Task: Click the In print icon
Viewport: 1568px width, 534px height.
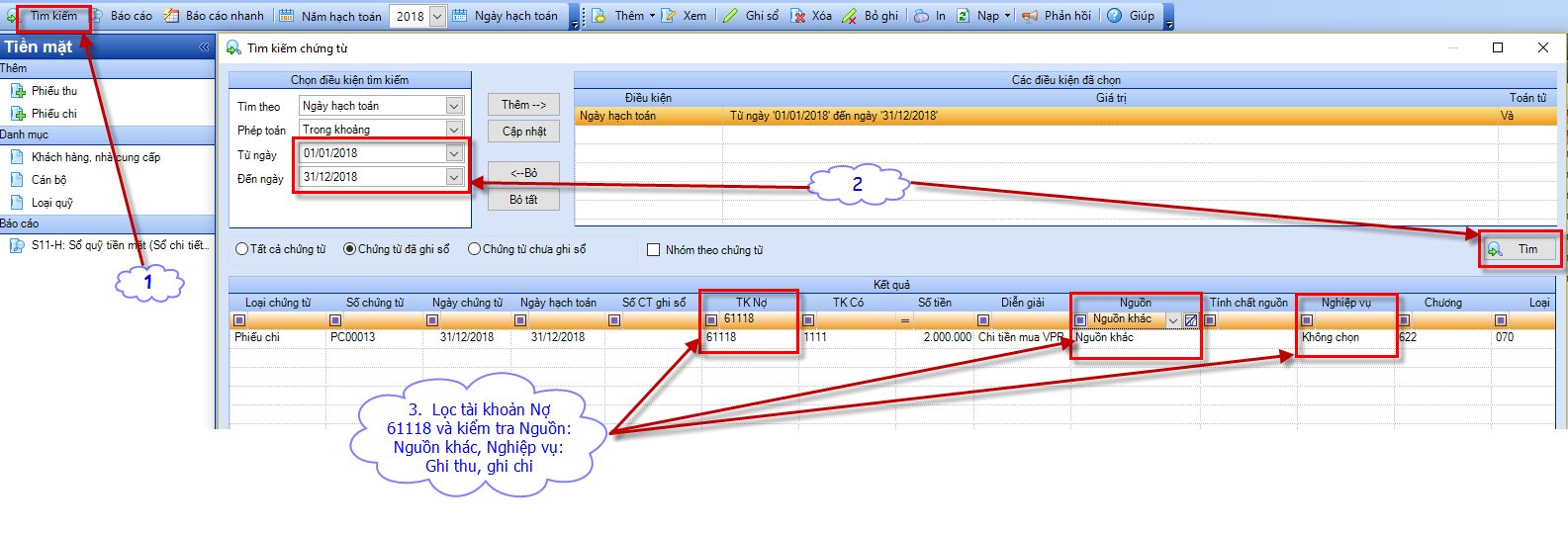Action: point(921,16)
